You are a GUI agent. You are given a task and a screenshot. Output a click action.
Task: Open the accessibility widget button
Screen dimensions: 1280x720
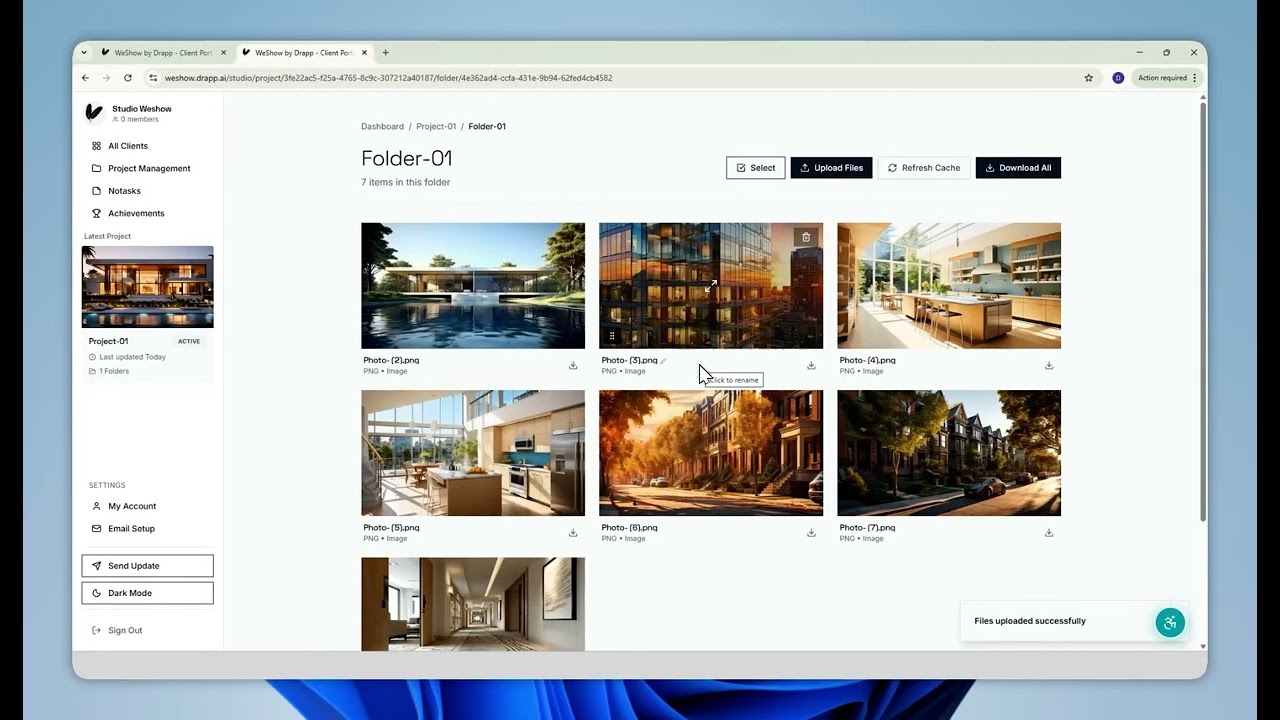click(1170, 622)
